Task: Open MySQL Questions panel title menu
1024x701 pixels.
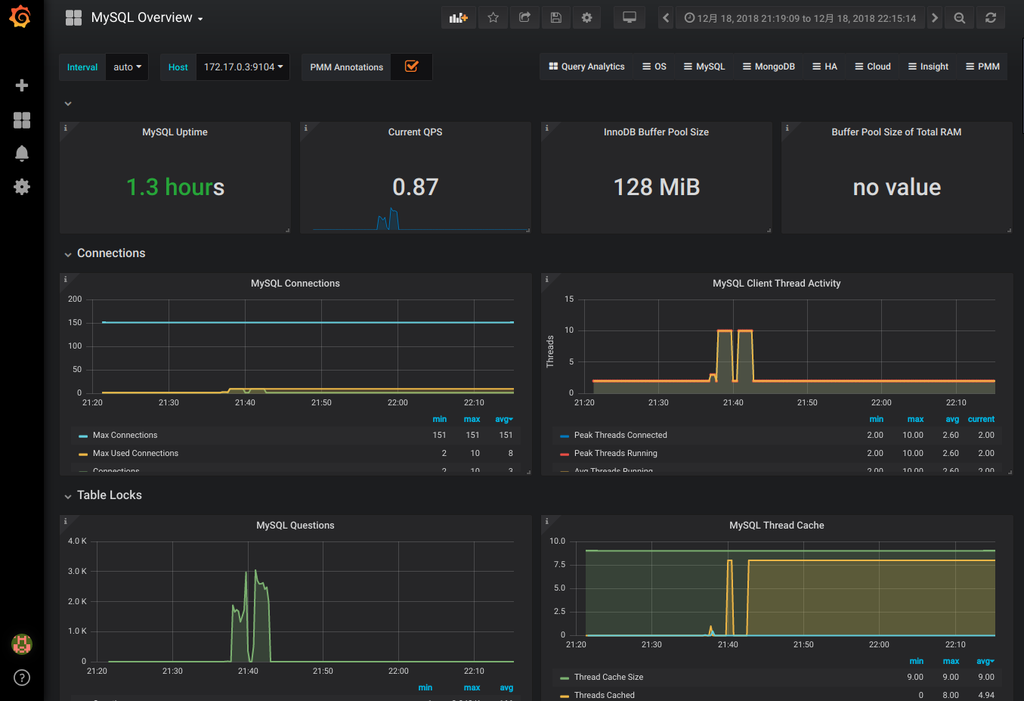Action: 295,525
